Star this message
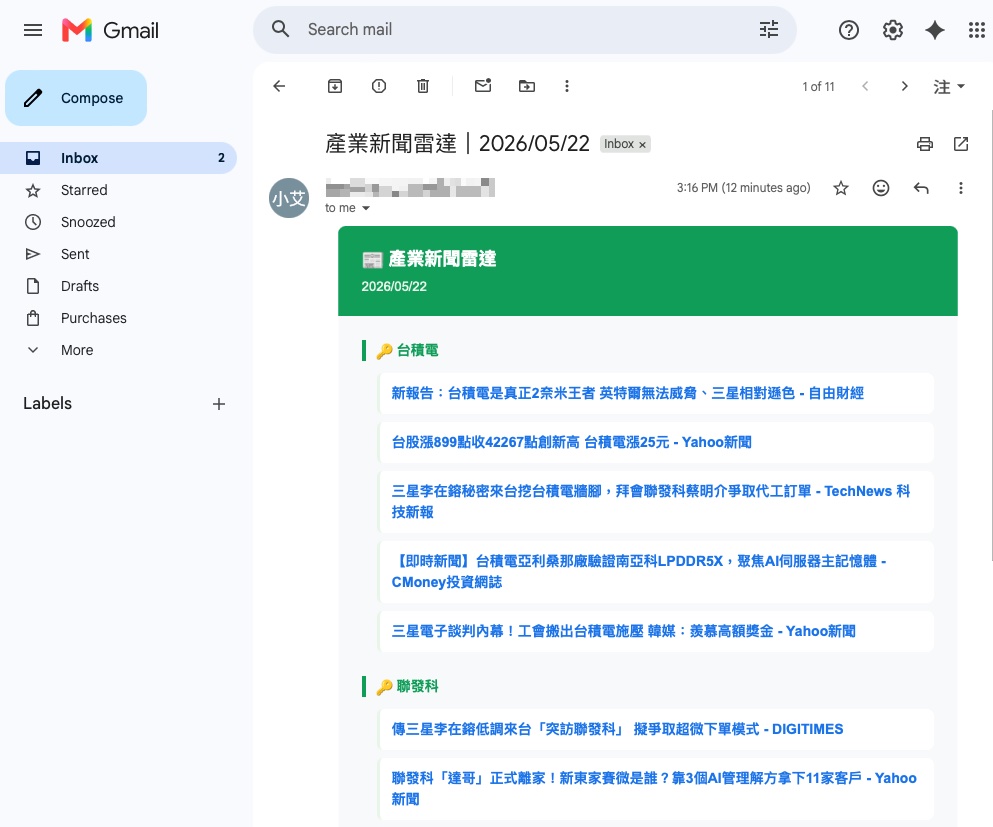This screenshot has width=993, height=827. coord(840,188)
